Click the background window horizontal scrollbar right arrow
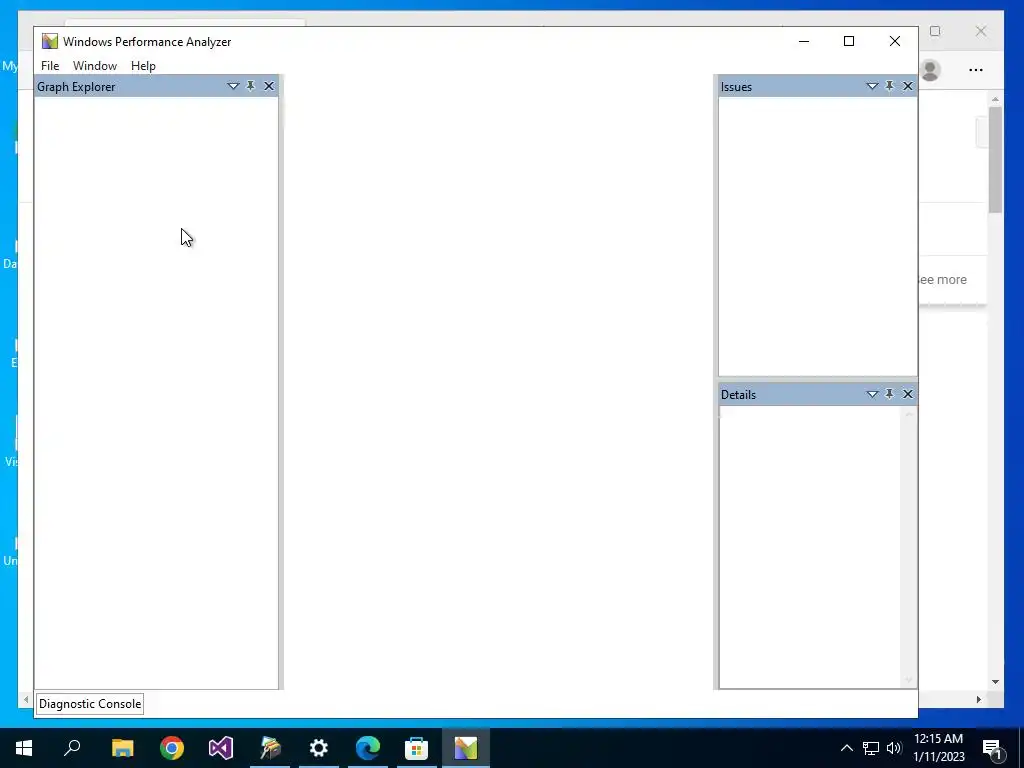Viewport: 1024px width, 768px height. click(978, 699)
